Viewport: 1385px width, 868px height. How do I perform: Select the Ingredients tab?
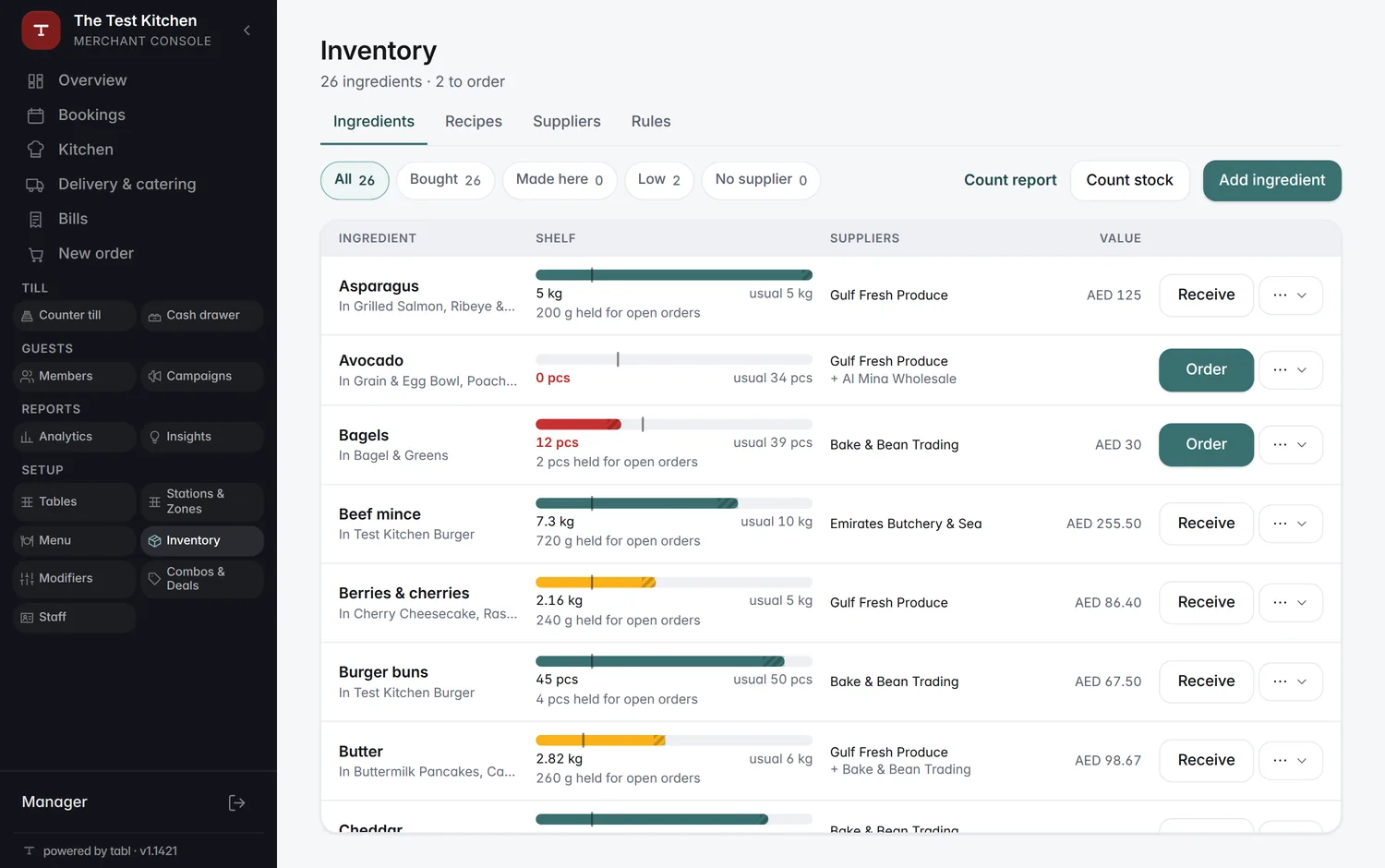pyautogui.click(x=374, y=122)
